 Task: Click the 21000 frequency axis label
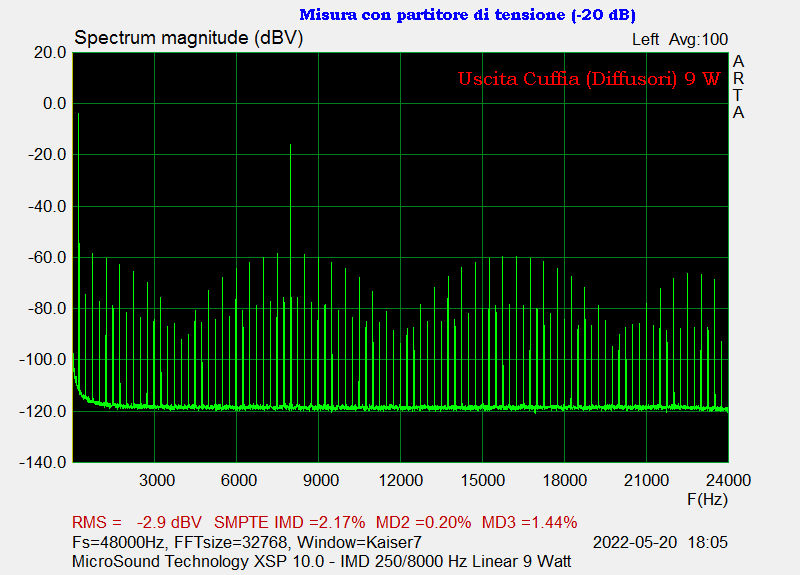pyautogui.click(x=646, y=480)
